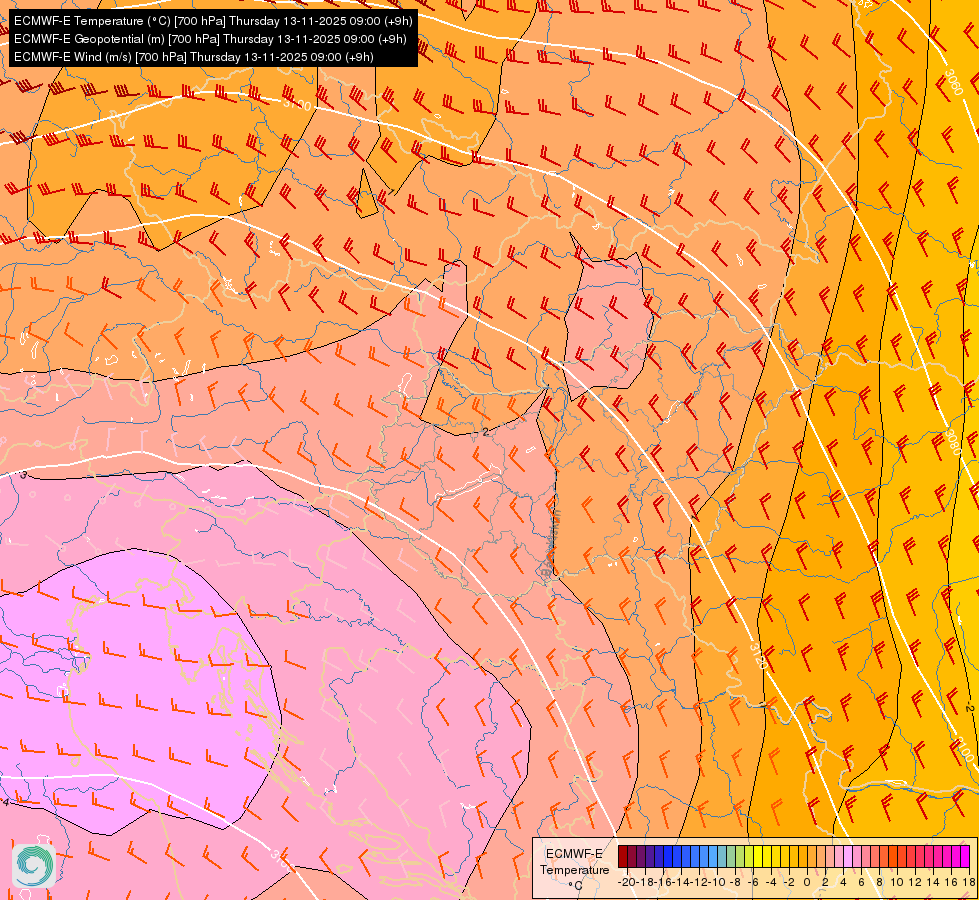Click the '8' label on the legend scale

[879, 882]
